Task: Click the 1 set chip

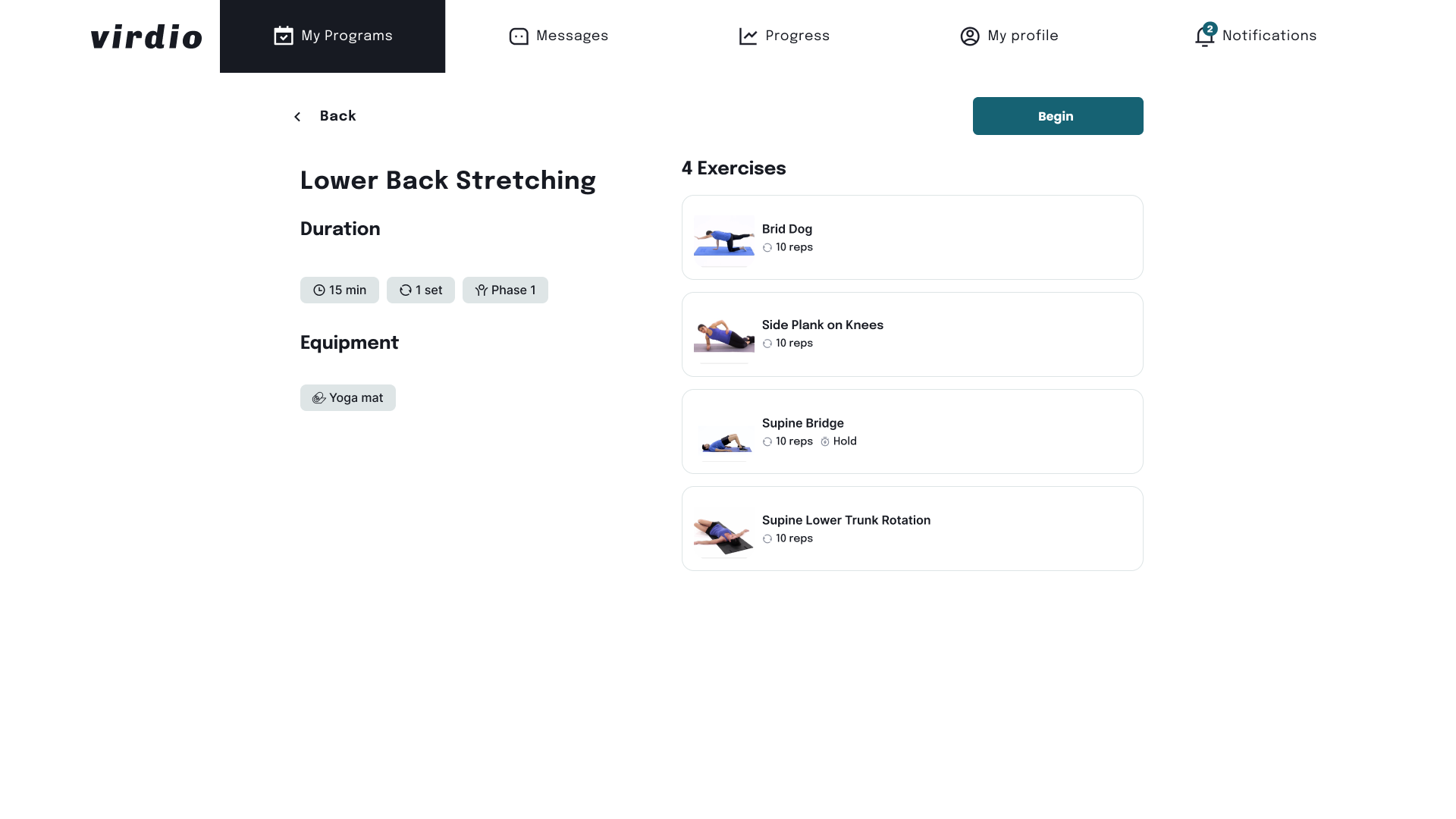Action: click(x=421, y=290)
